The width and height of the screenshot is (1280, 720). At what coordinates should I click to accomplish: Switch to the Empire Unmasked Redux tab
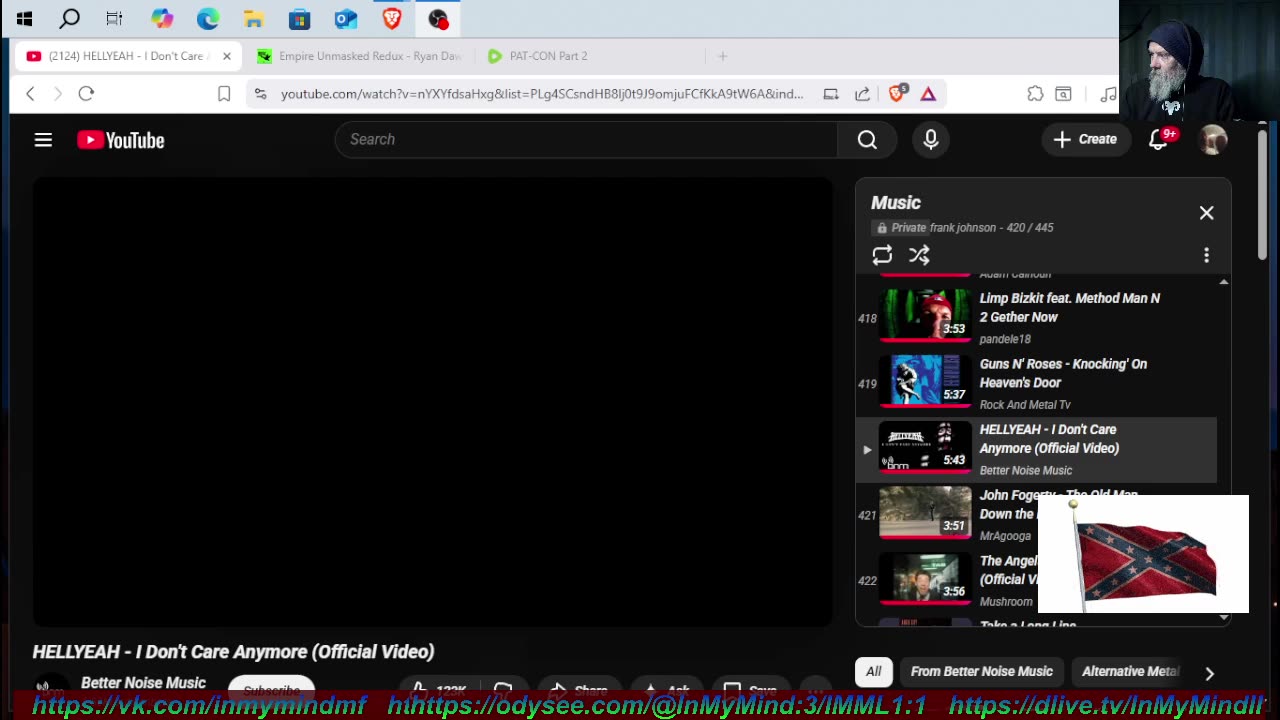click(x=358, y=56)
